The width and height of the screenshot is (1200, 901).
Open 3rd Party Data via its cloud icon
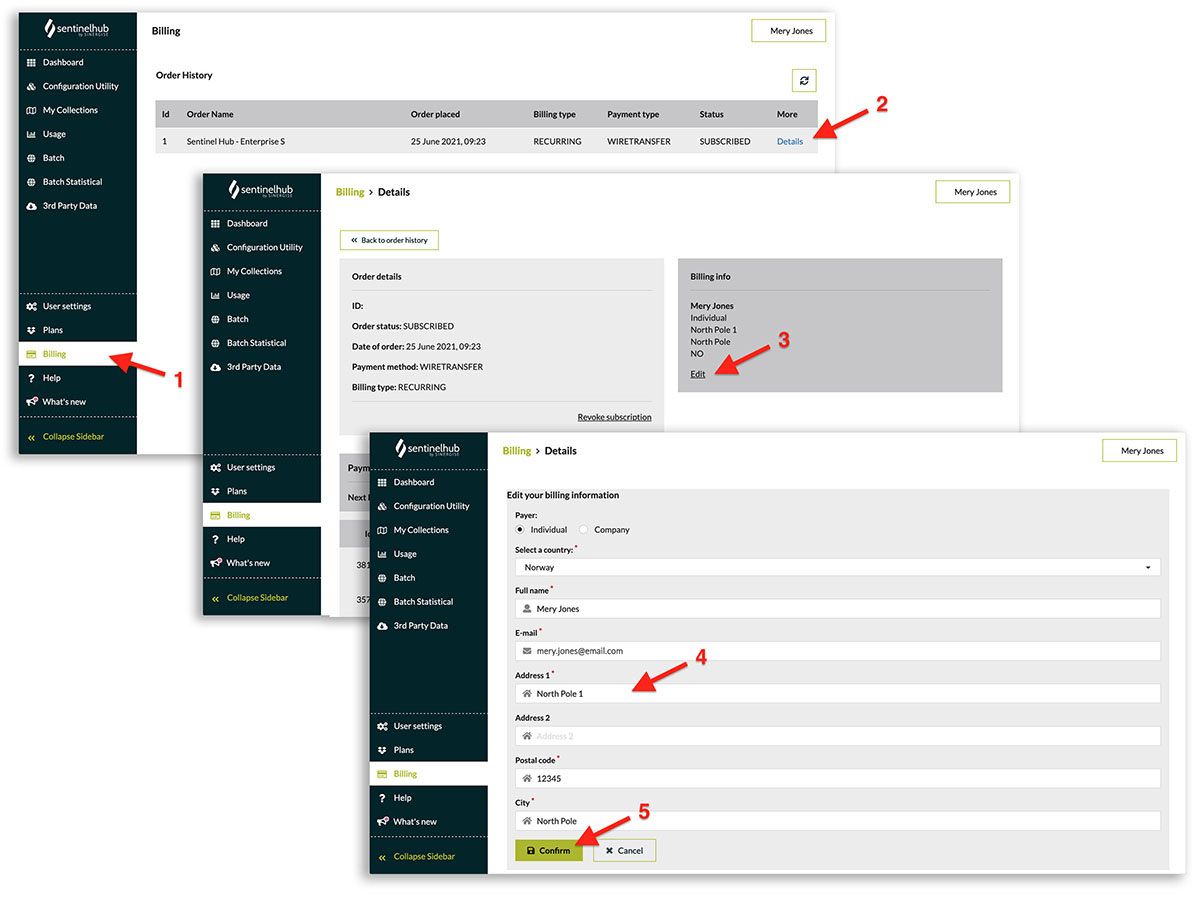31,206
